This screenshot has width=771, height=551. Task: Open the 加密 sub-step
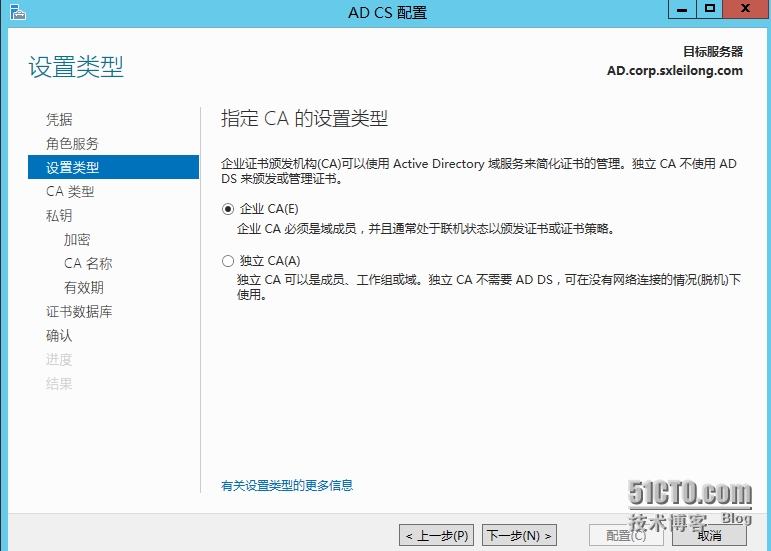tap(77, 239)
